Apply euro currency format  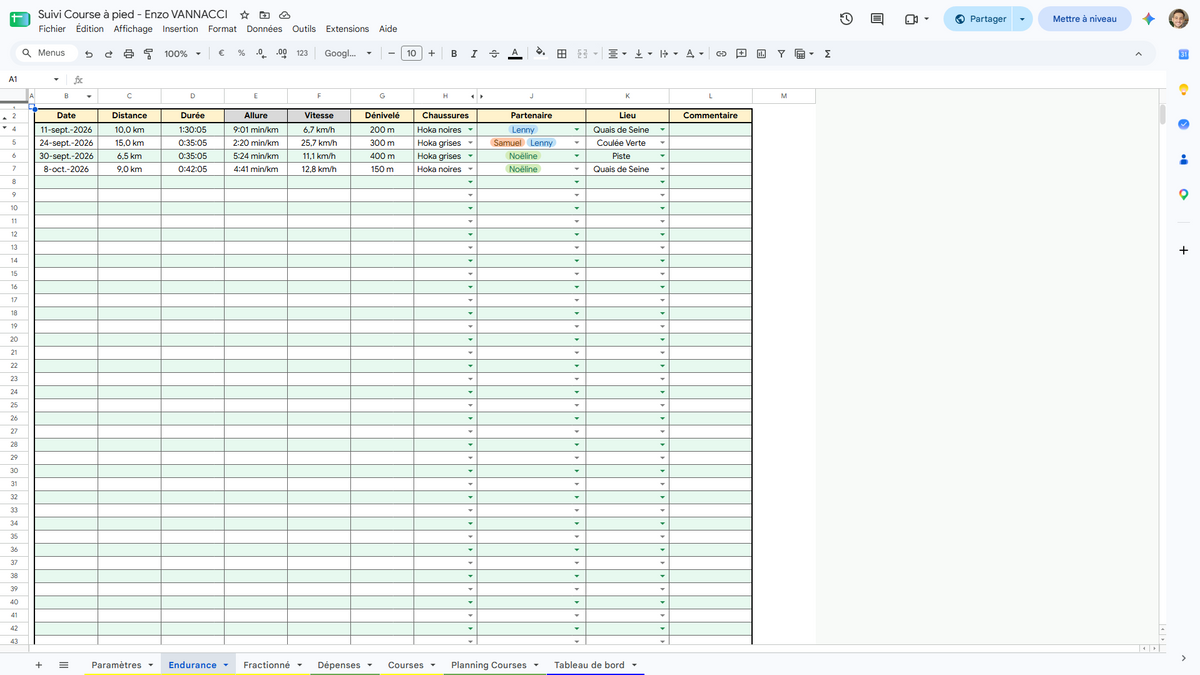[220, 54]
